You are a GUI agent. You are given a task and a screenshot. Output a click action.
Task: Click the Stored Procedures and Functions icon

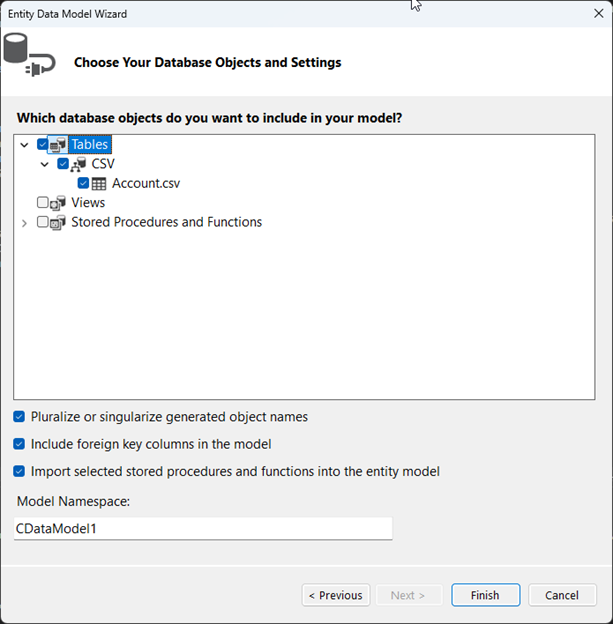coord(58,223)
